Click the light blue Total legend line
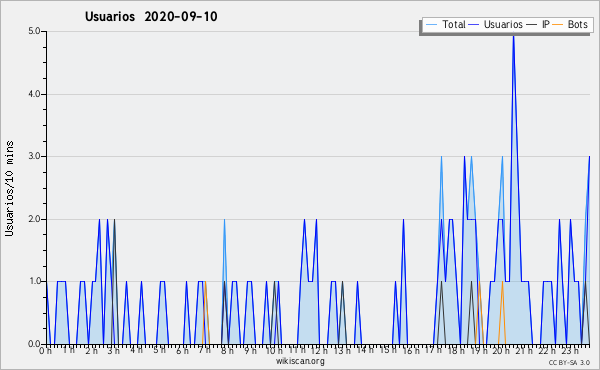Image resolution: width=600 pixels, height=370 pixels. (431, 25)
